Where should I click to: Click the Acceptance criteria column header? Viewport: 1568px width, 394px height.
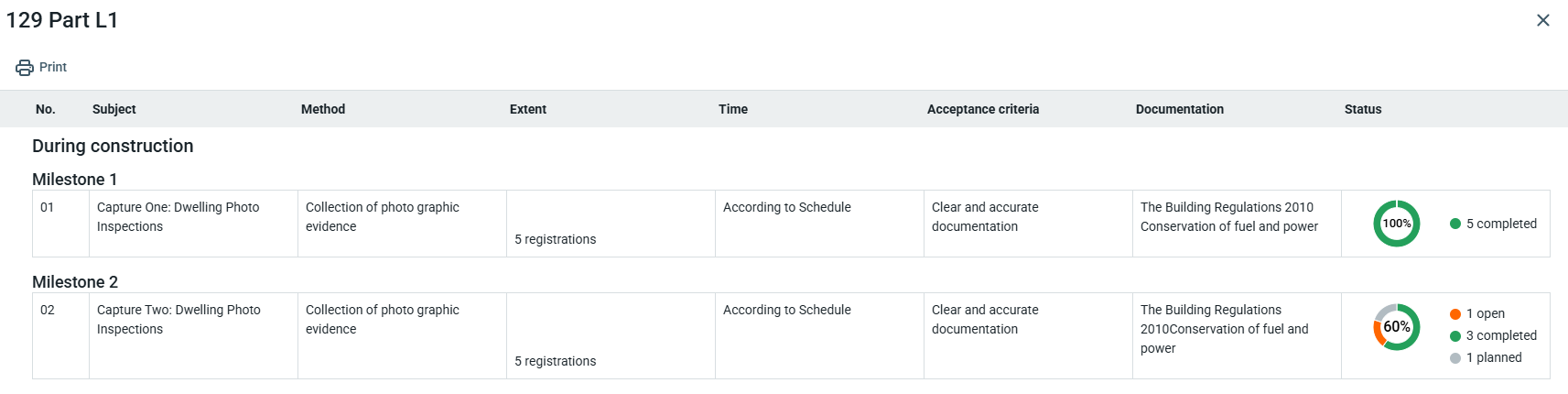(x=982, y=109)
